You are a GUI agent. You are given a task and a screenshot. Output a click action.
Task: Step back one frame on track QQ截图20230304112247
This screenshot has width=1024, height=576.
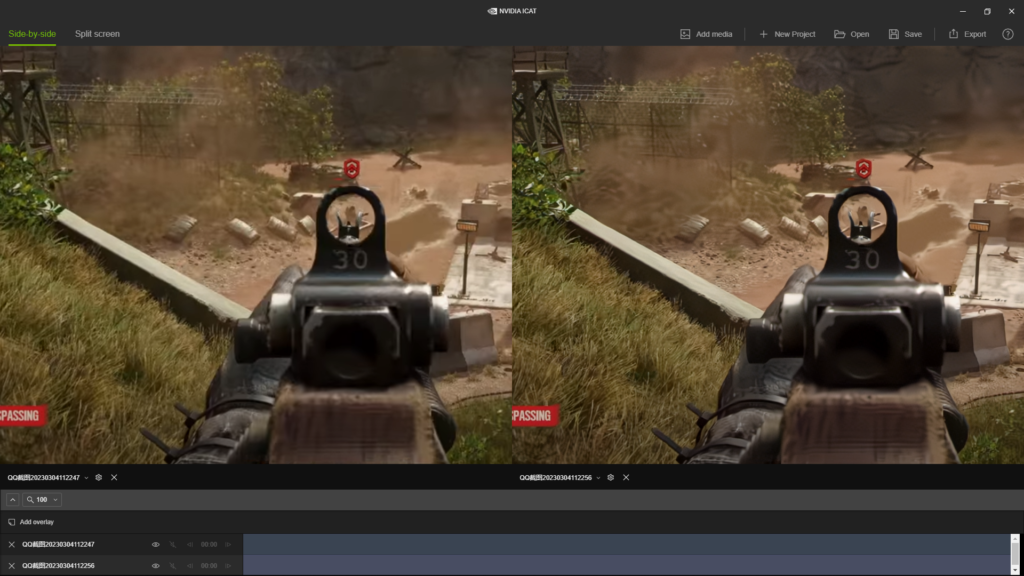pos(190,544)
